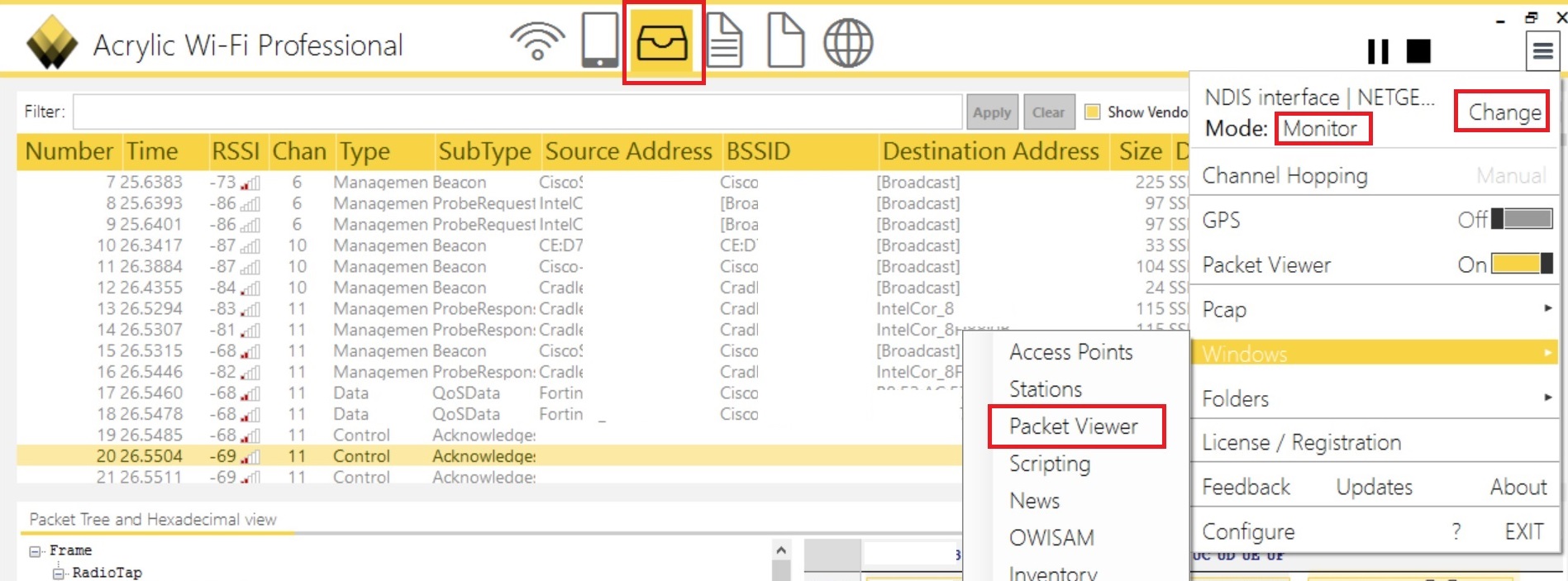Collapse the Frame tree node

[35, 551]
